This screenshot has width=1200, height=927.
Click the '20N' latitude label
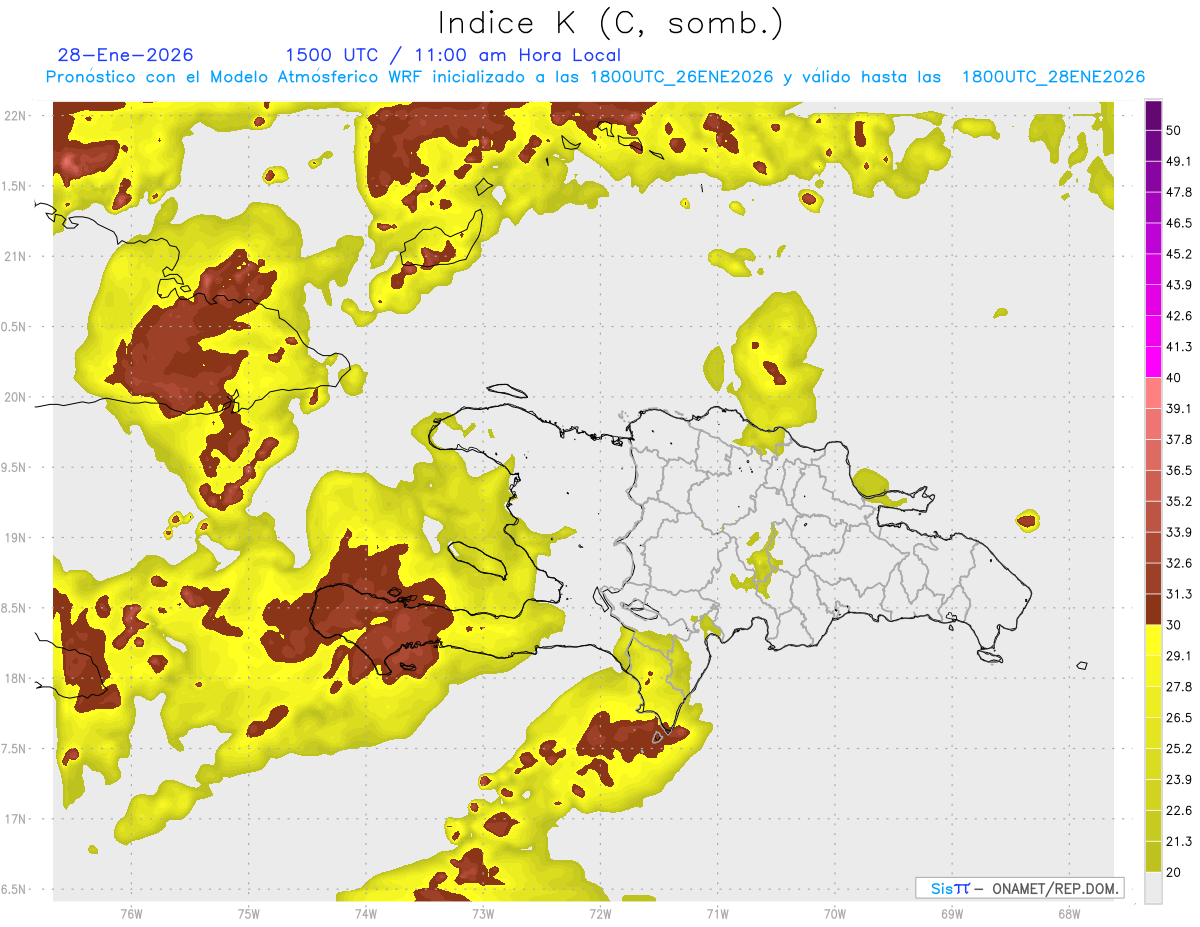pyautogui.click(x=14, y=397)
